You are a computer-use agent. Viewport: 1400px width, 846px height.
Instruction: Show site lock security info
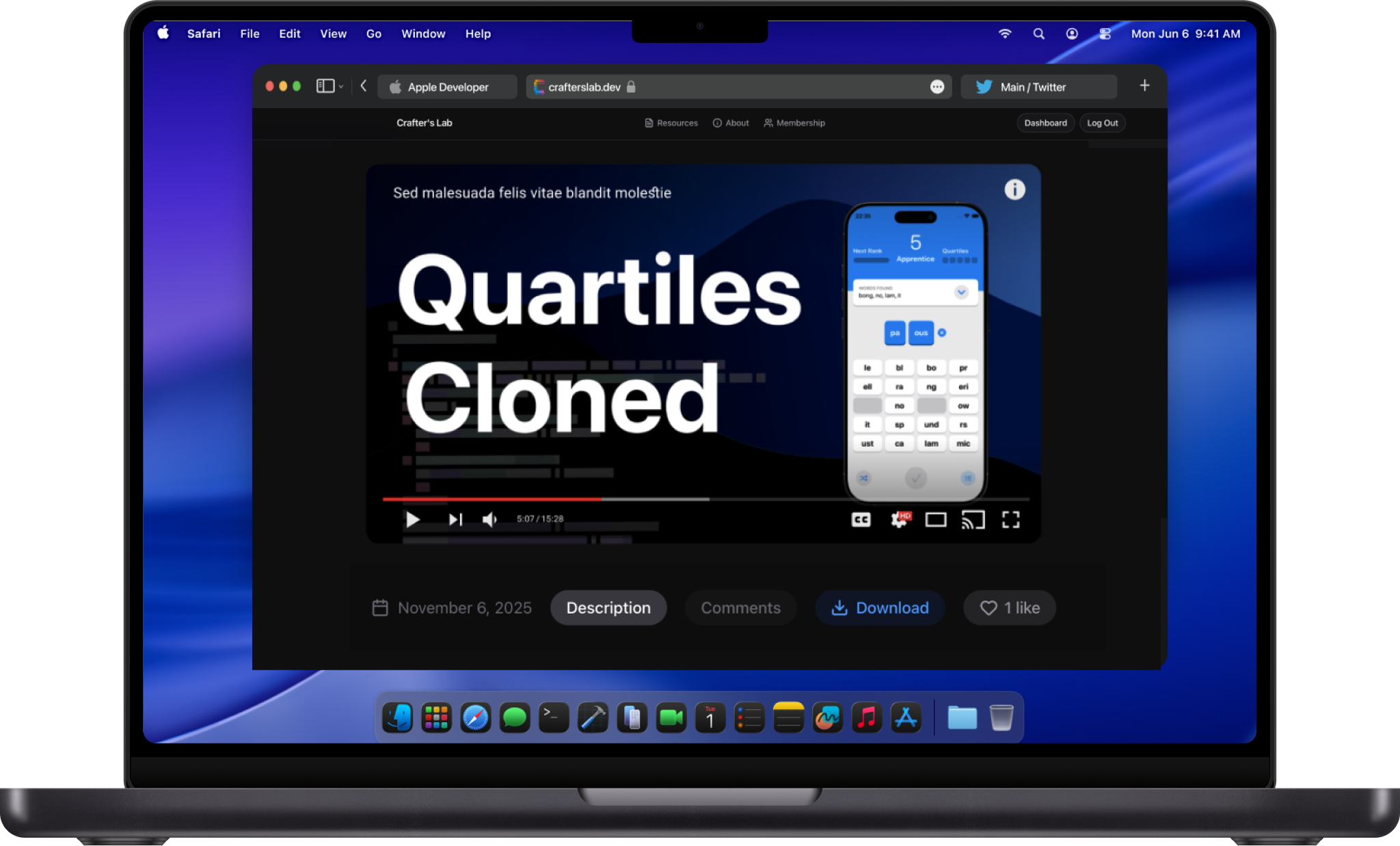[631, 87]
